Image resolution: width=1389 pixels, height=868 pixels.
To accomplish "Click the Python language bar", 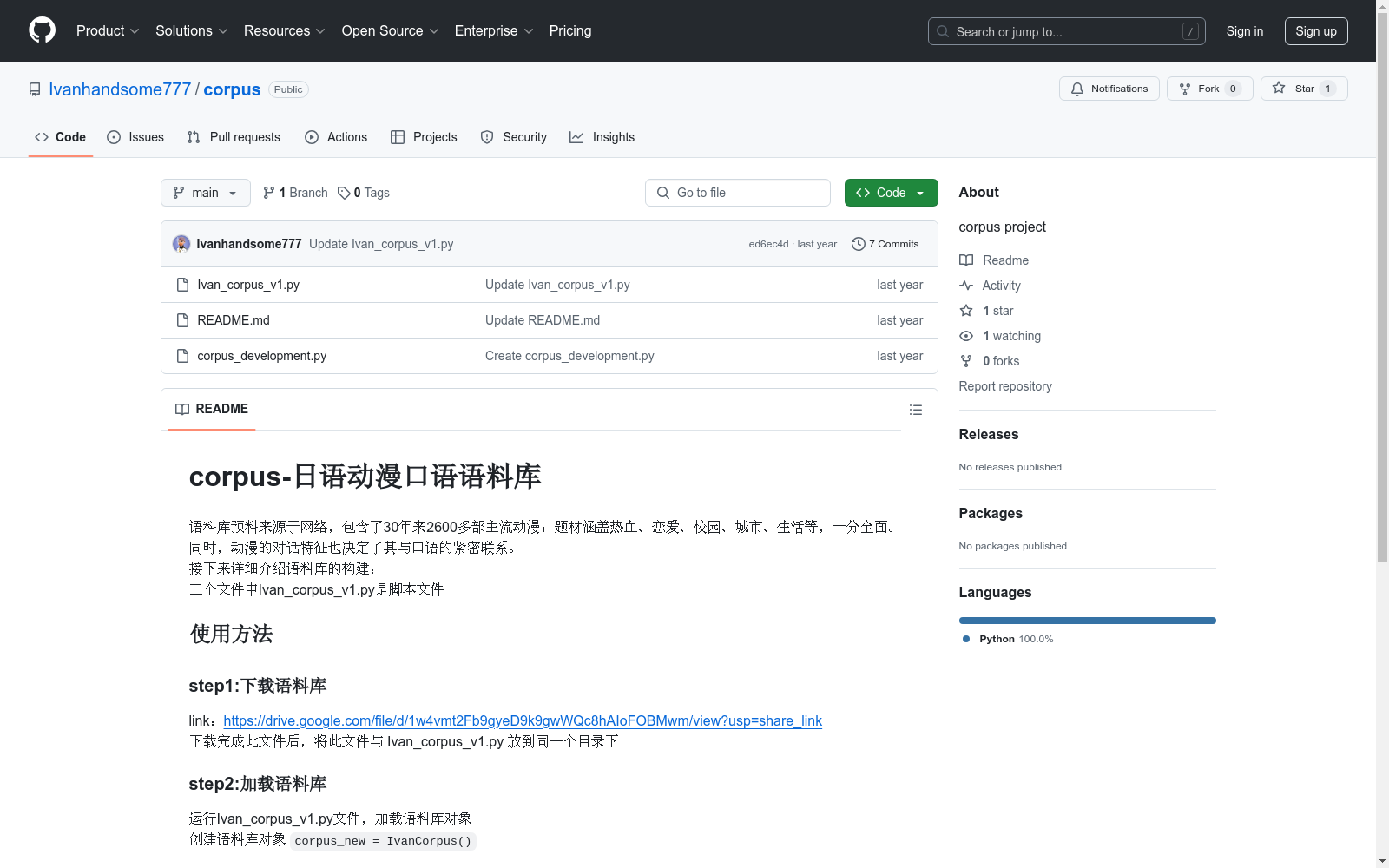I will (1088, 621).
